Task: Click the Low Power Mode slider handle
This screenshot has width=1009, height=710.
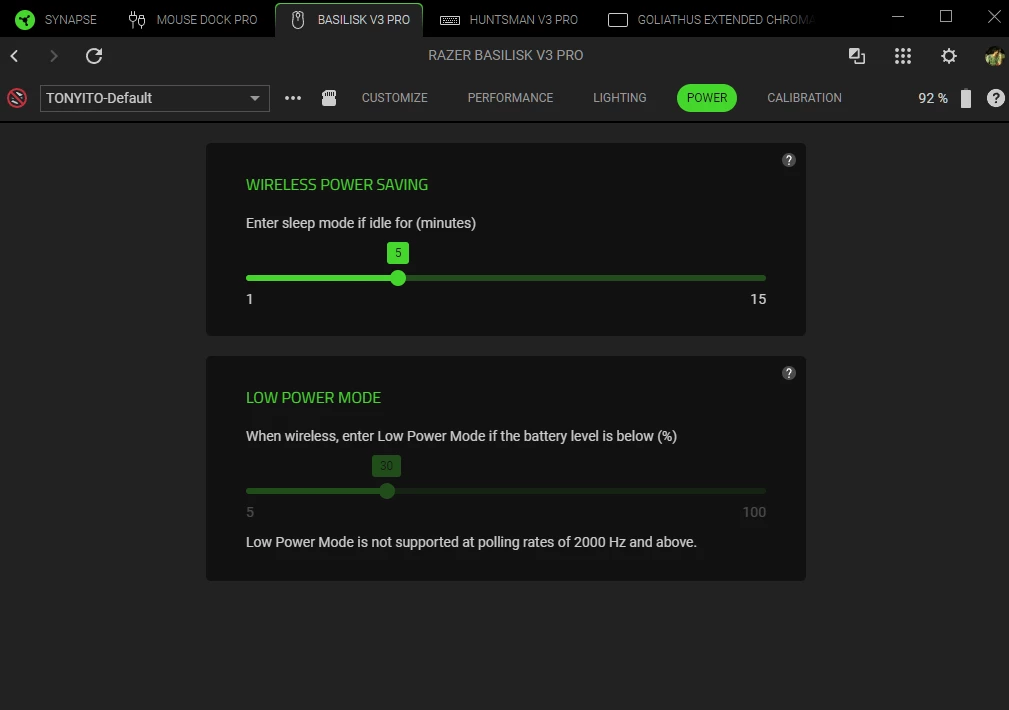Action: [x=387, y=491]
